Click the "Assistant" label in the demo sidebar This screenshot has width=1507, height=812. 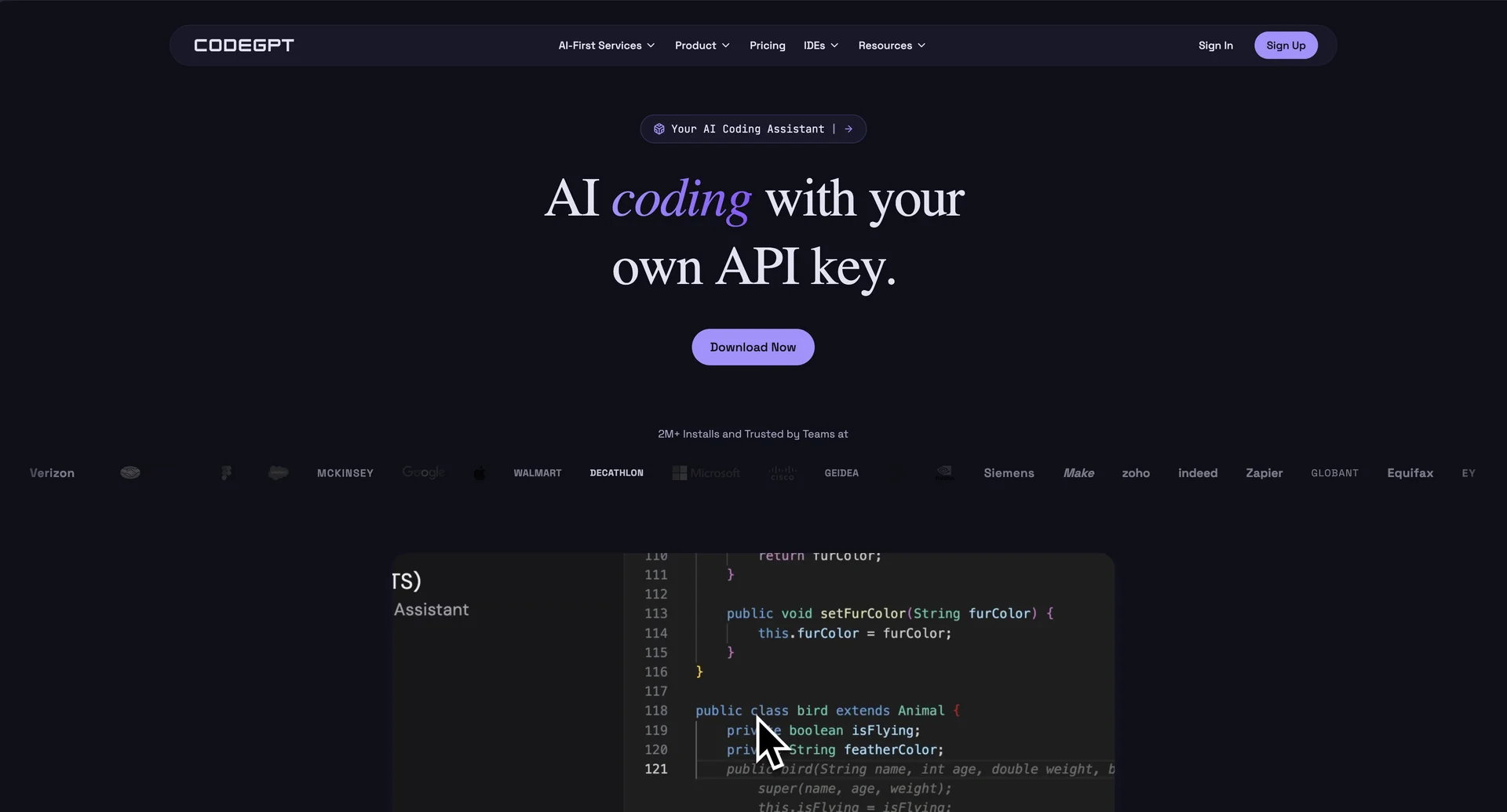click(431, 610)
